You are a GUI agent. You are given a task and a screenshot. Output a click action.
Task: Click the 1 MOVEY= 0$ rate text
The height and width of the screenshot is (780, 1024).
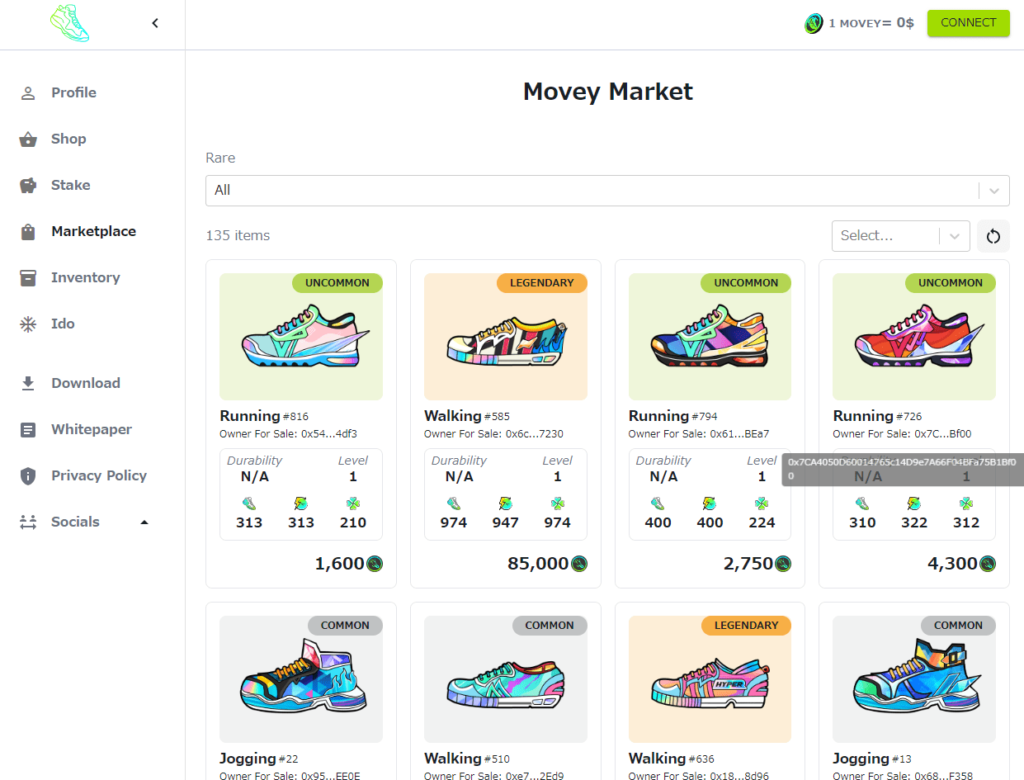(871, 23)
